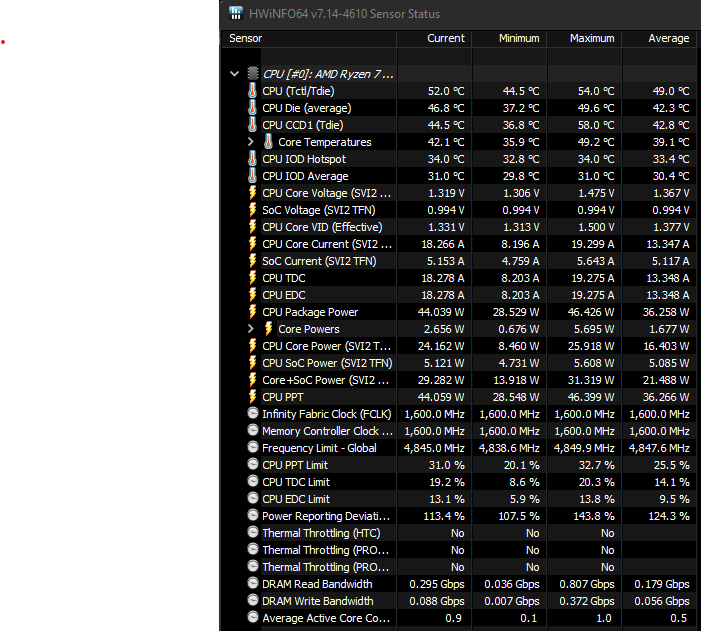Click round icon for CPU TDC Limit
The height and width of the screenshot is (631, 701).
(x=253, y=481)
